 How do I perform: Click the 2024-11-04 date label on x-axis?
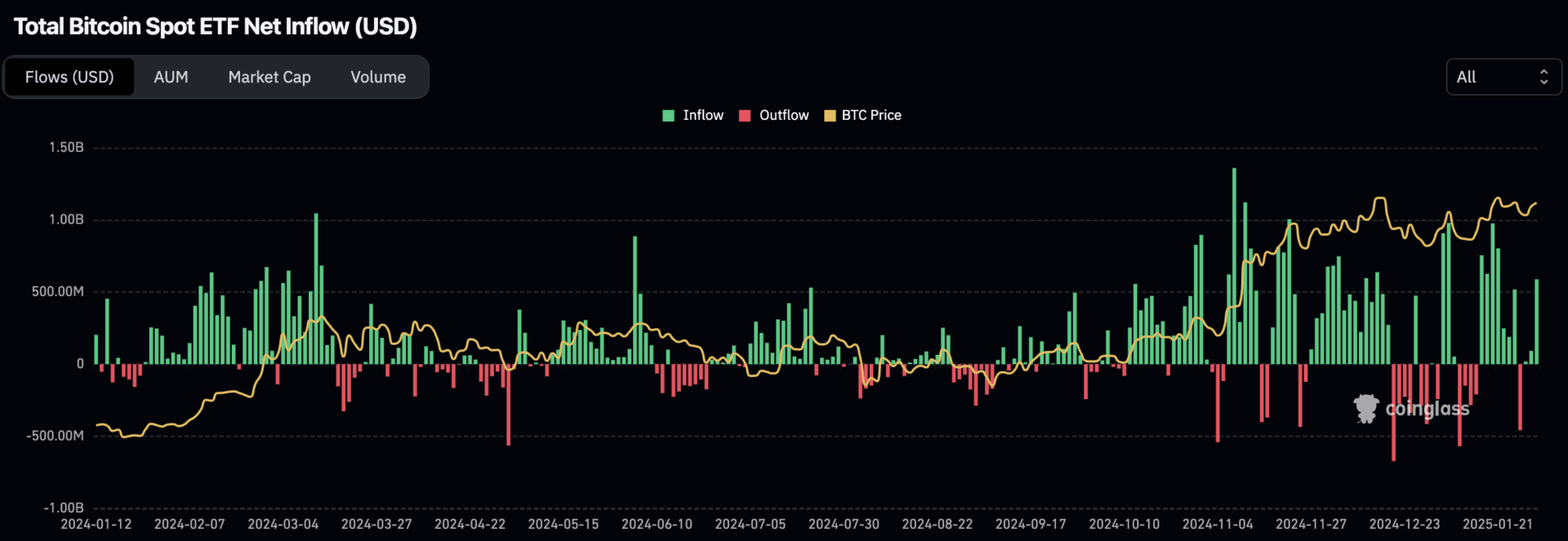pos(1217,524)
